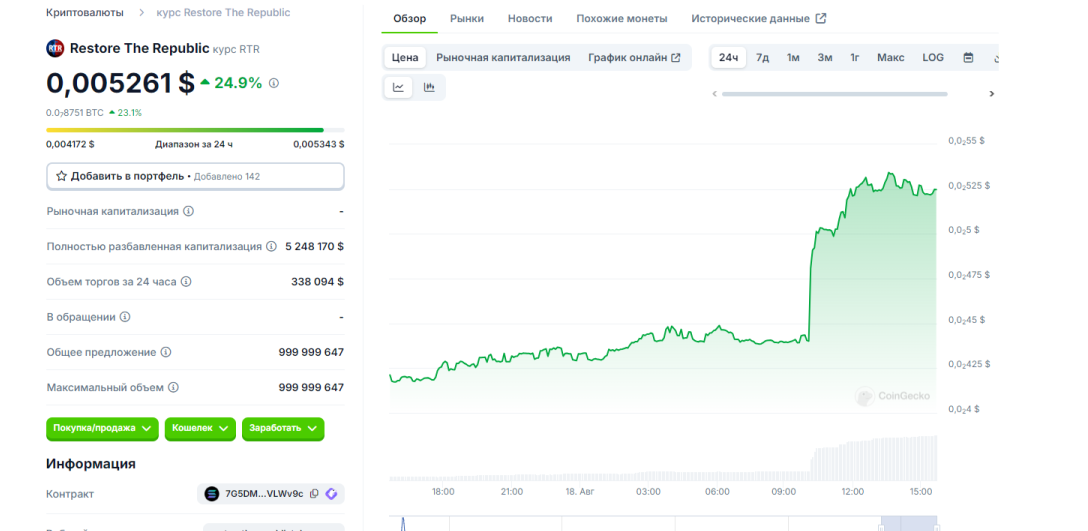This screenshot has width=1088, height=531.
Task: Click info icon beside Максимальный объем
Action: click(x=173, y=387)
